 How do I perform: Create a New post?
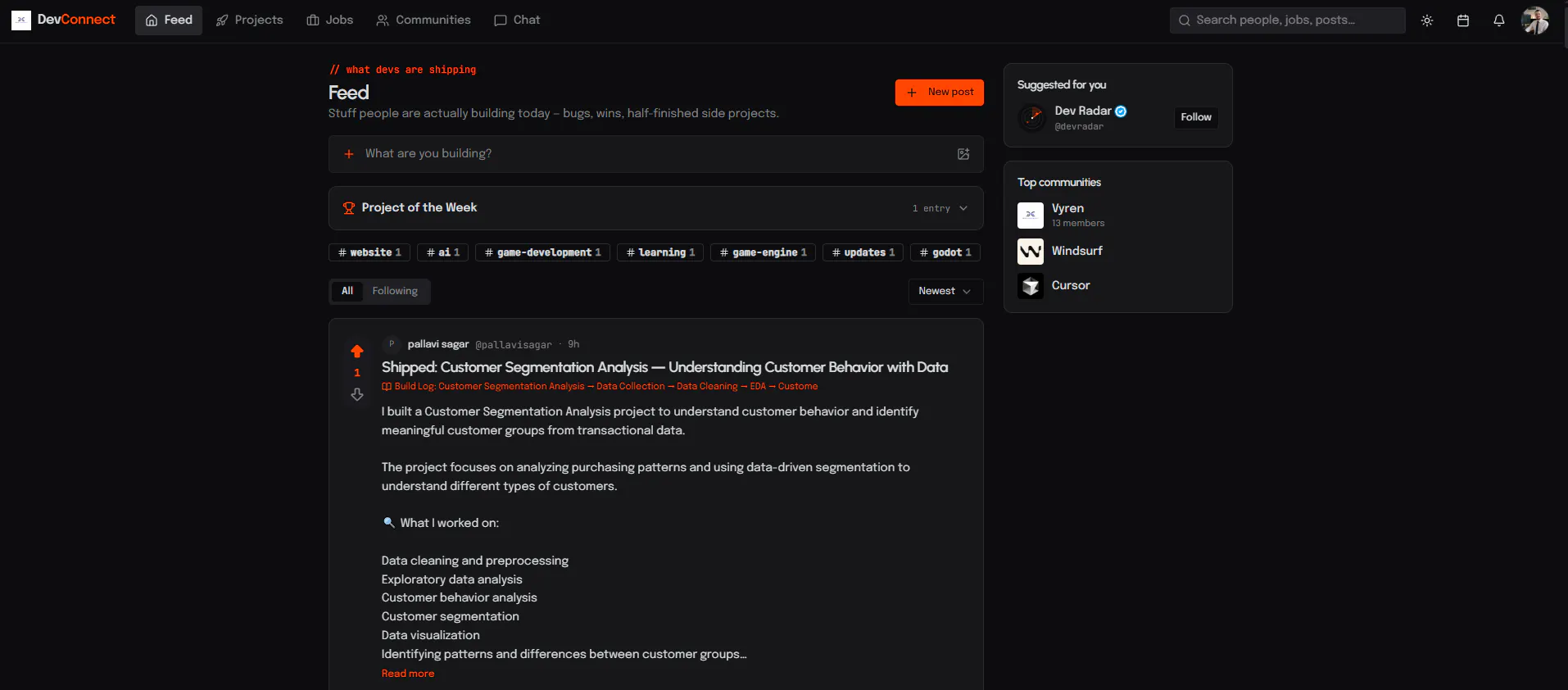tap(939, 93)
